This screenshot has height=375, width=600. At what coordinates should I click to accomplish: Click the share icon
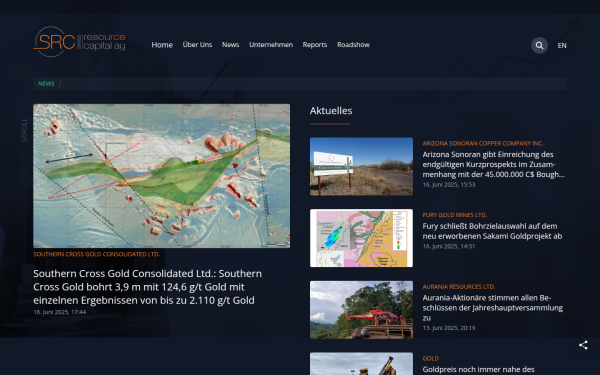(583, 345)
